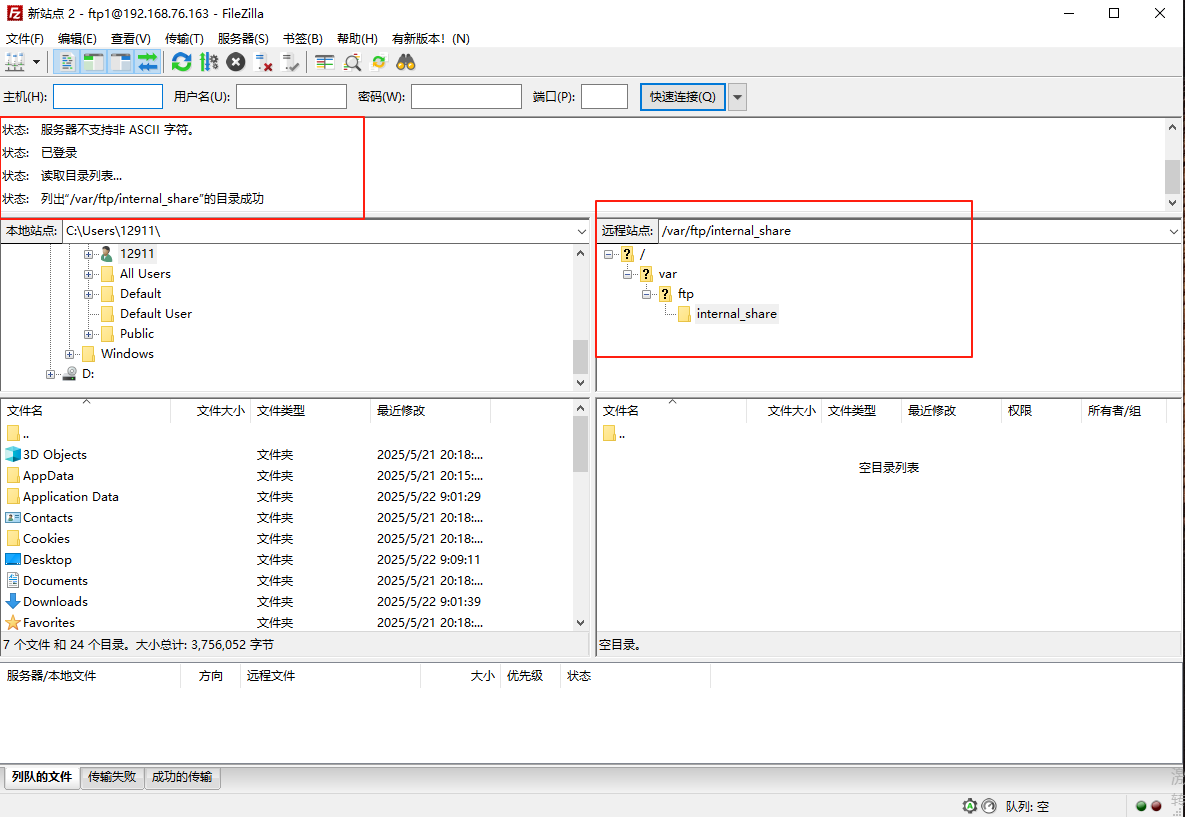Viewport: 1185px width, 817px height.
Task: Open the quickconnect history dropdown arrow
Action: [x=737, y=97]
